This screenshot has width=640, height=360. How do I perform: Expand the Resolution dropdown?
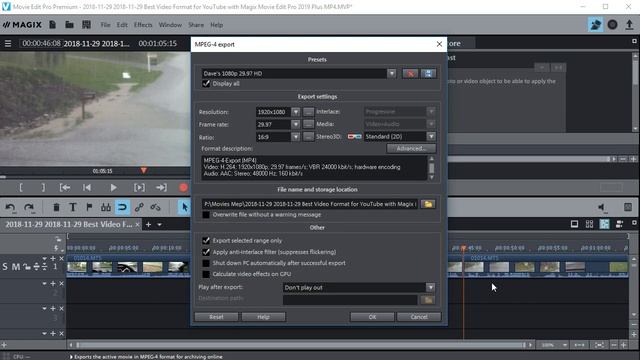point(296,112)
